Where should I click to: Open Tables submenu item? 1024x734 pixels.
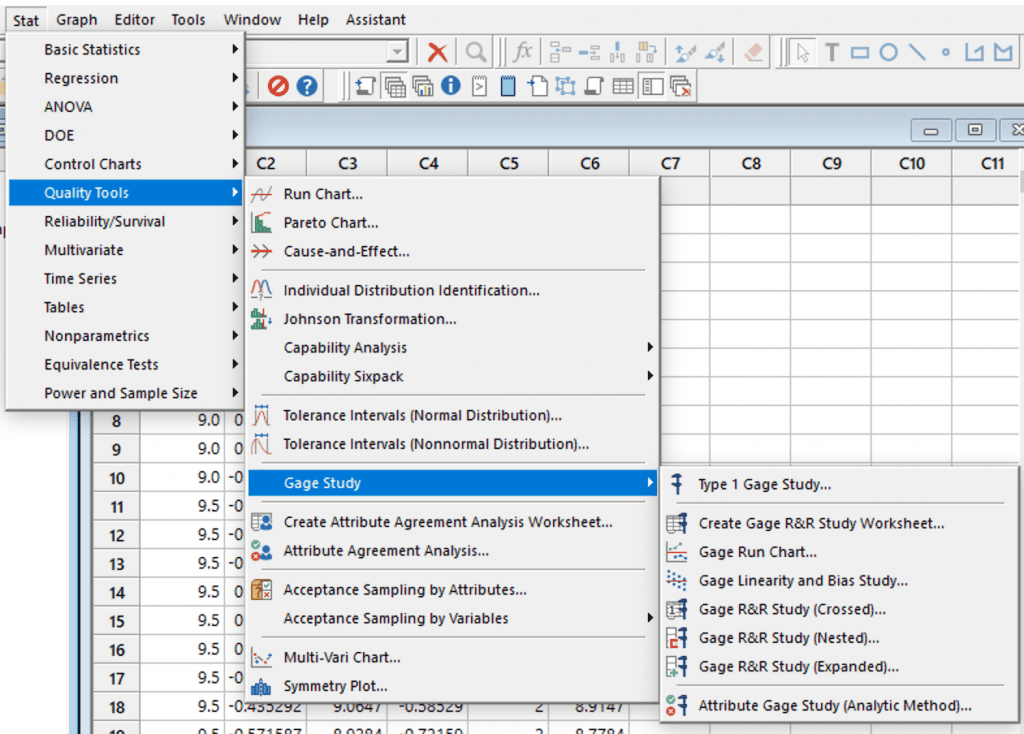click(125, 308)
